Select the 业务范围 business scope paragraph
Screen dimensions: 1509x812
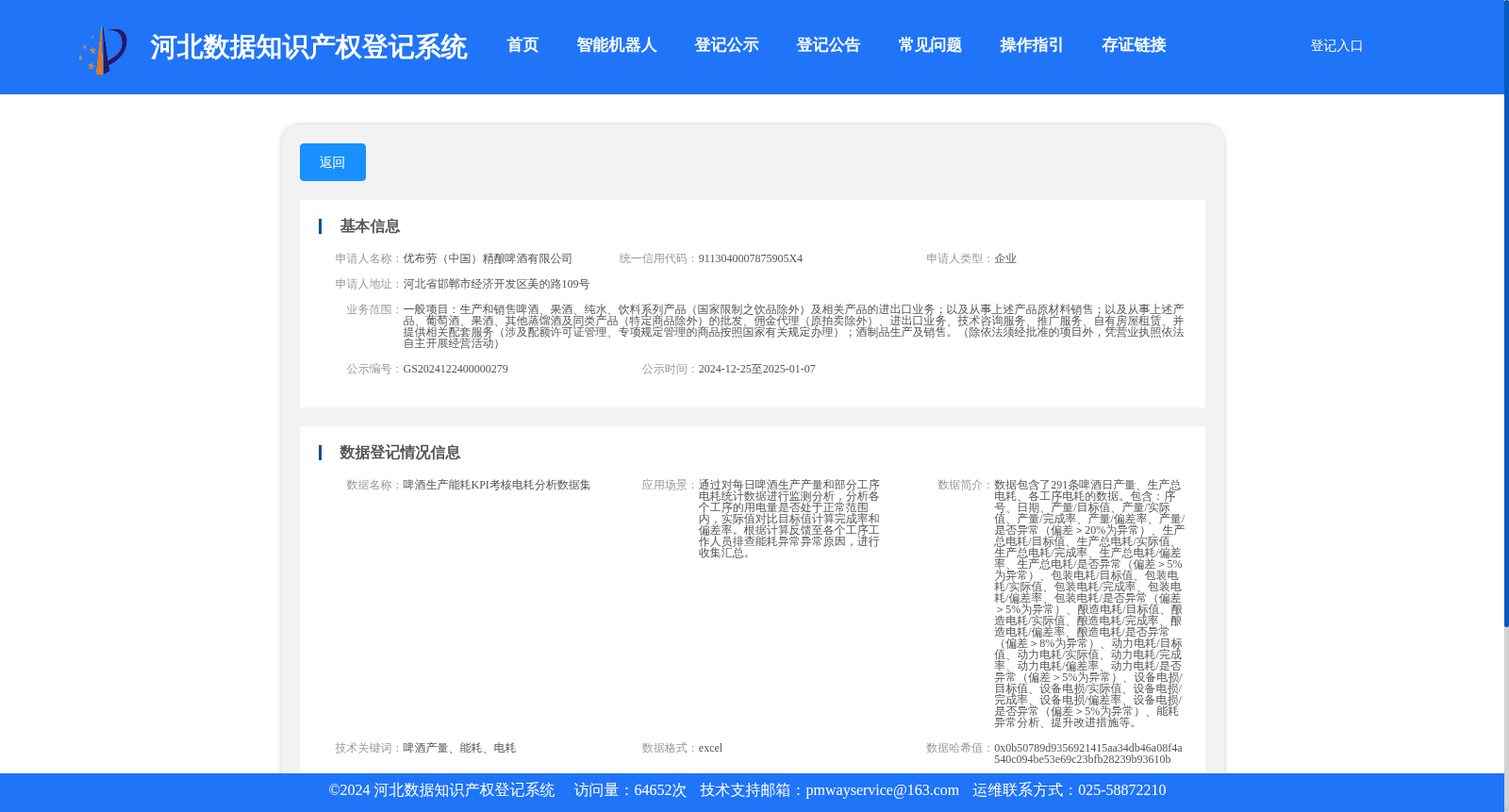pos(794,326)
